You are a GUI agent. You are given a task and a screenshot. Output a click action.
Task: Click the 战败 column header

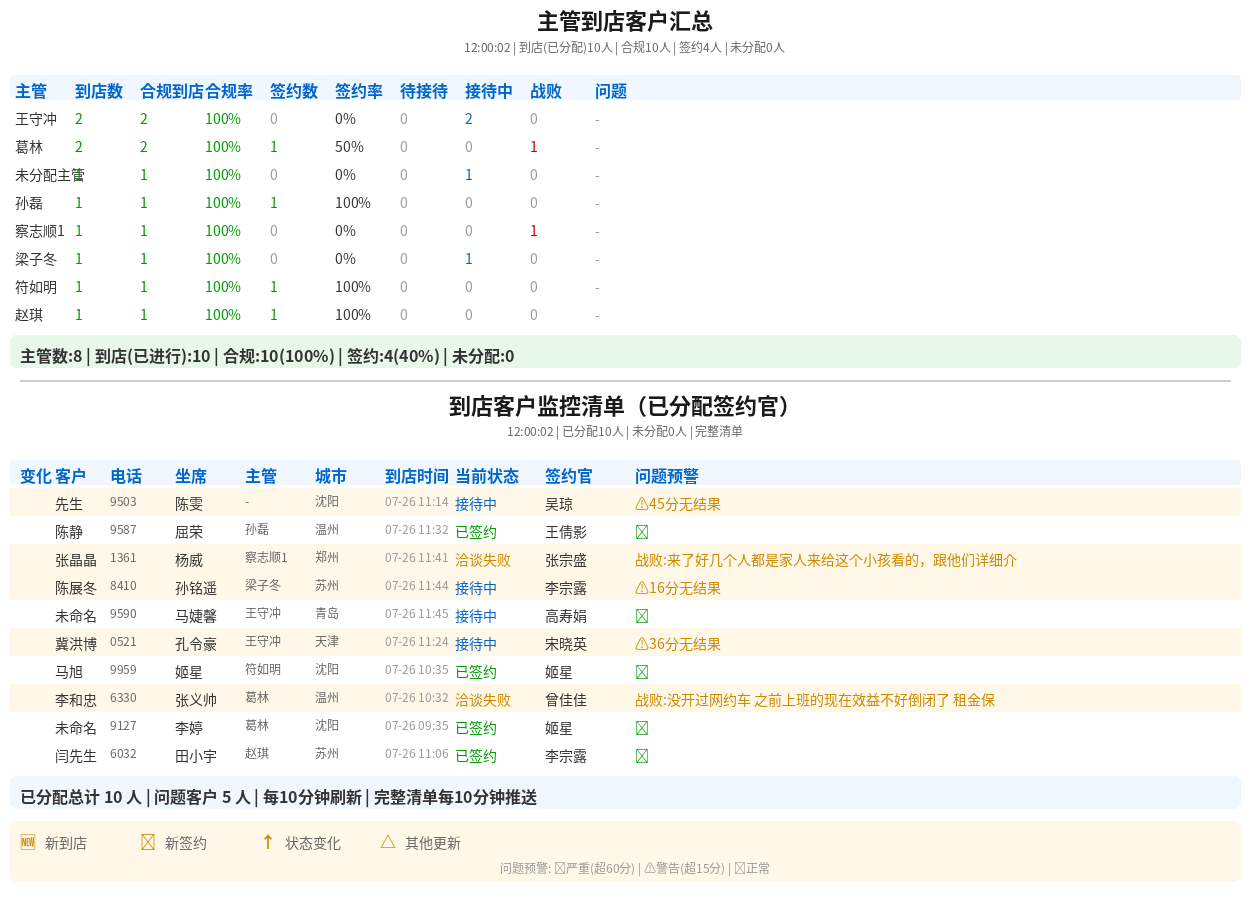pyautogui.click(x=546, y=91)
